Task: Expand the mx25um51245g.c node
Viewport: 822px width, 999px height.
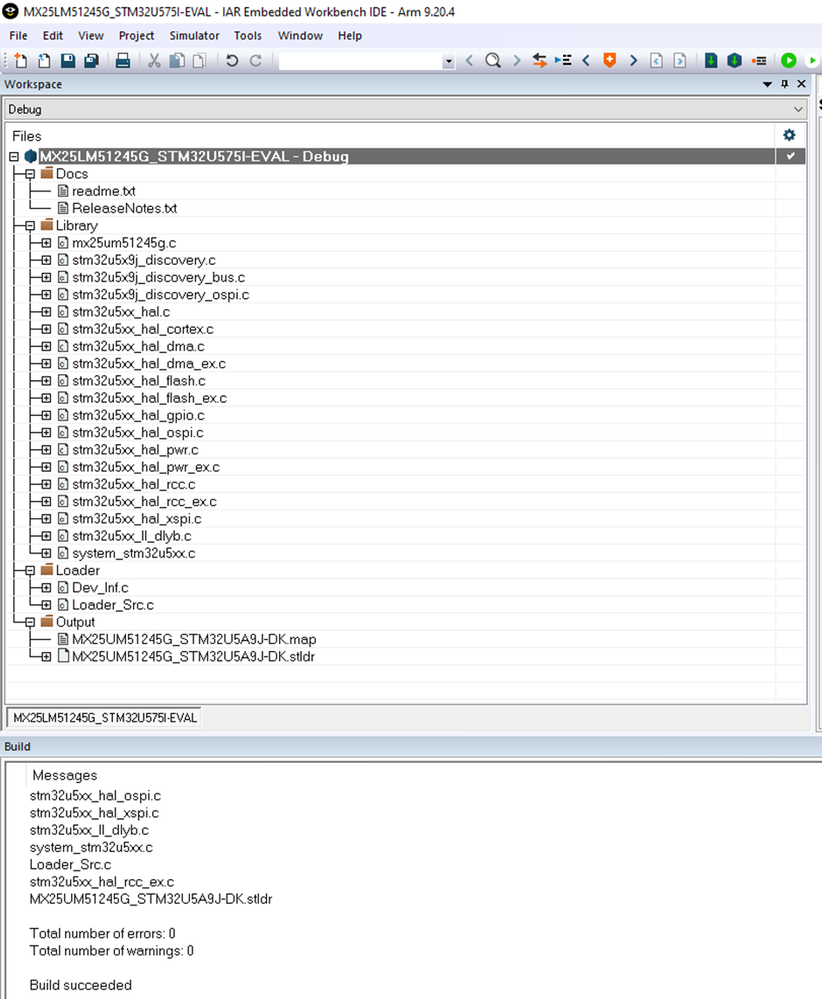Action: click(46, 243)
